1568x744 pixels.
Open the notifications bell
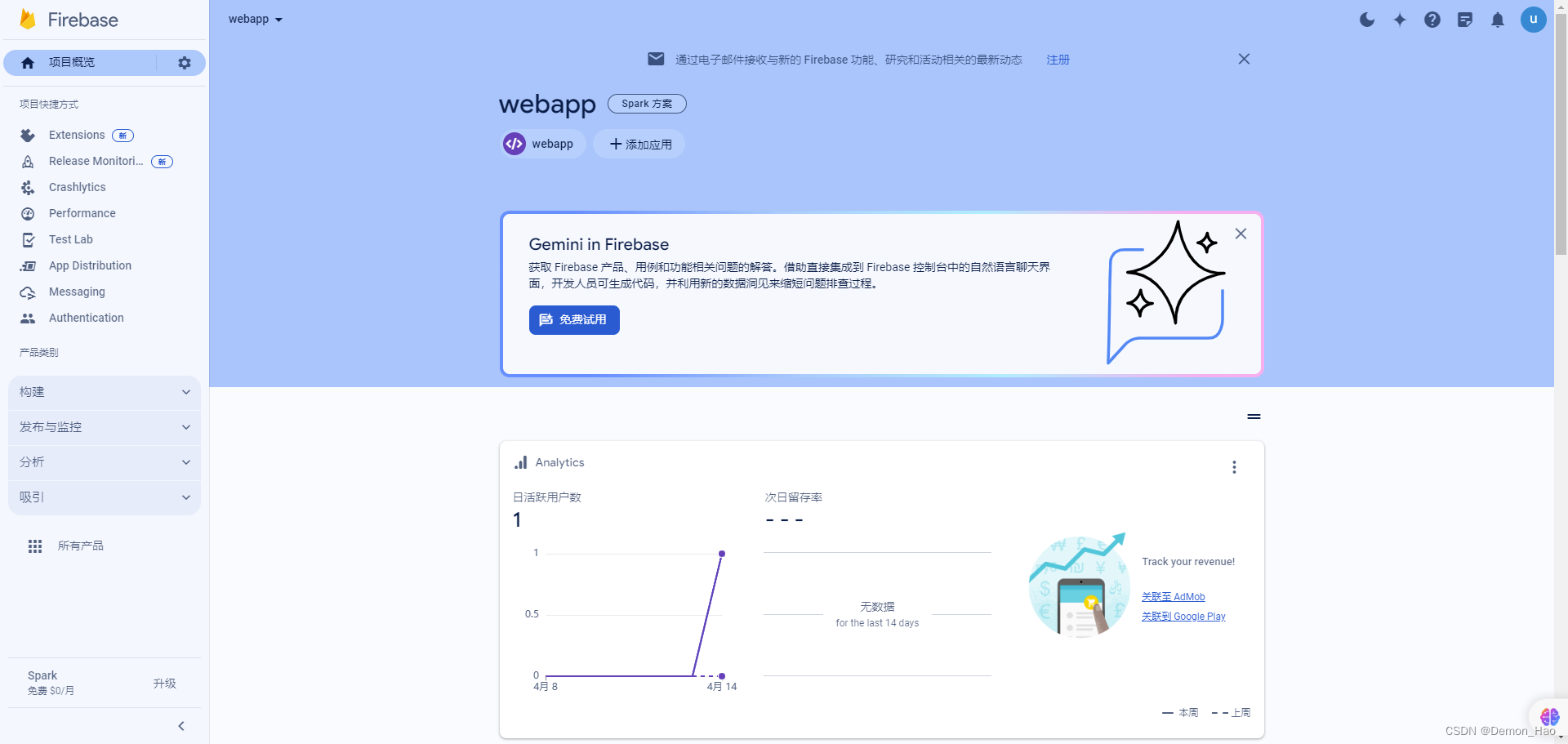(1498, 20)
